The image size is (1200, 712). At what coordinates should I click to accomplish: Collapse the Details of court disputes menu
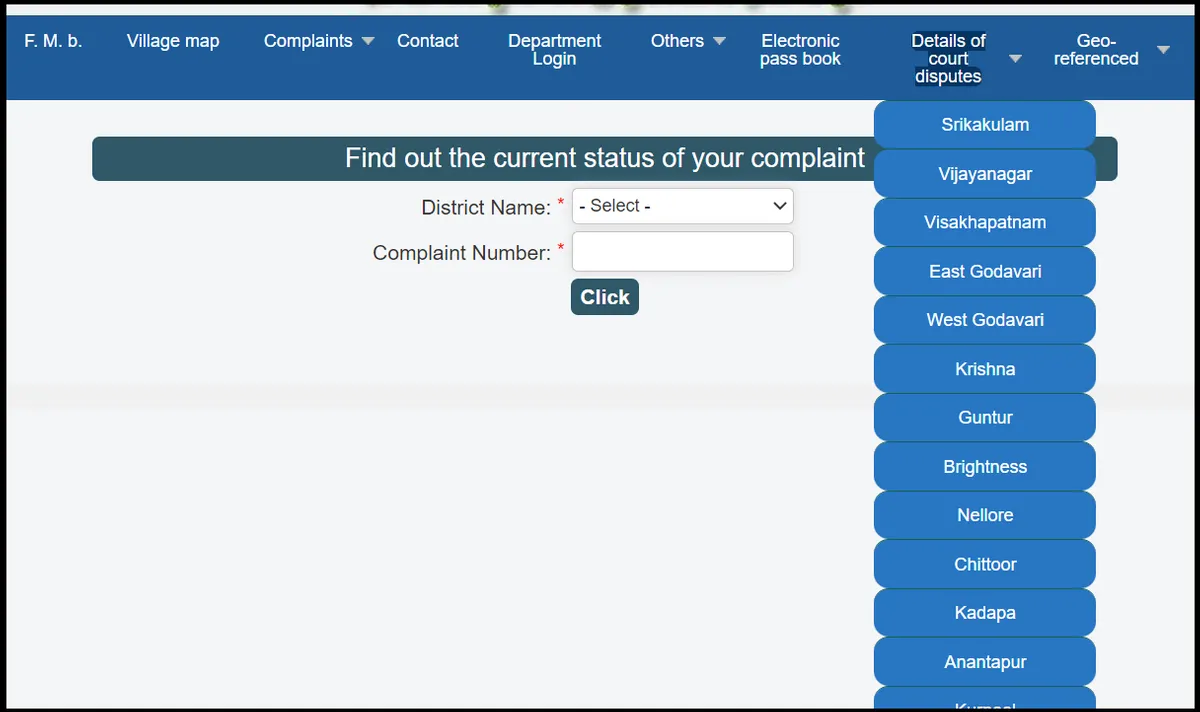pyautogui.click(x=948, y=58)
